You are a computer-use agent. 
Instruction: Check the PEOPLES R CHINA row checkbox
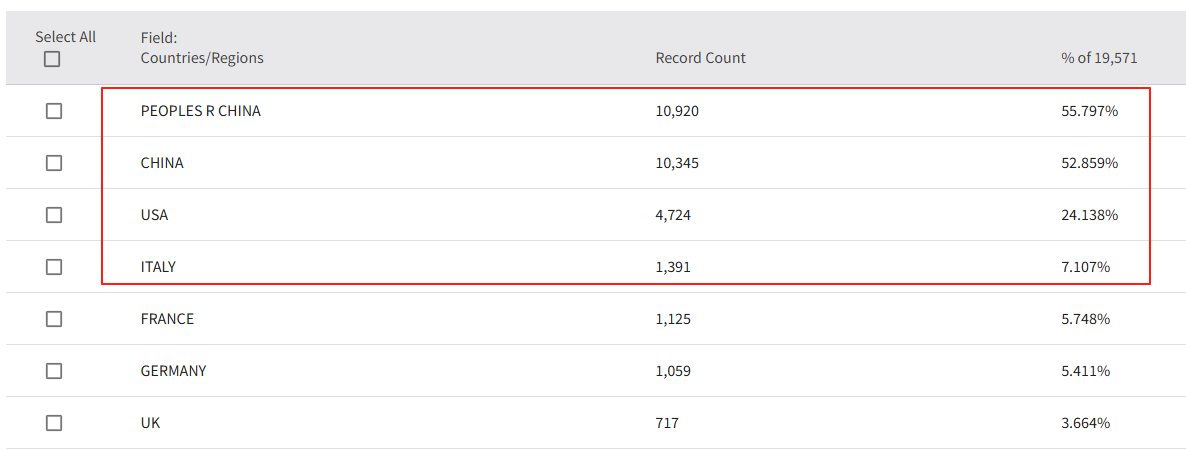click(x=54, y=111)
